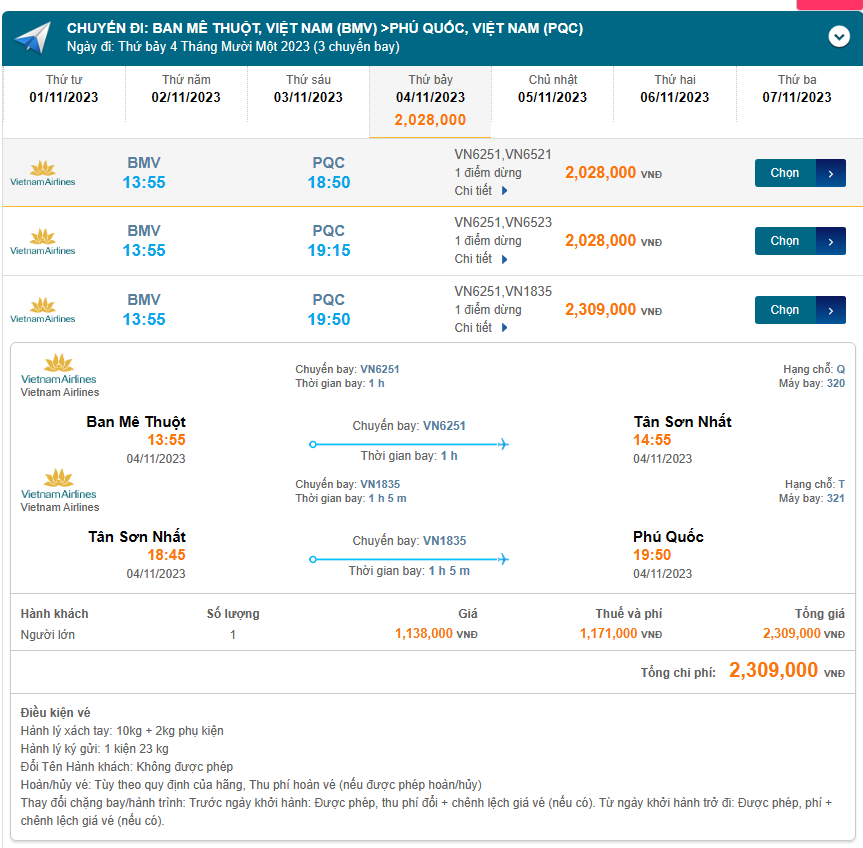
Task: Click the arrow icon beside the first Chi tiết
Action: [x=504, y=189]
